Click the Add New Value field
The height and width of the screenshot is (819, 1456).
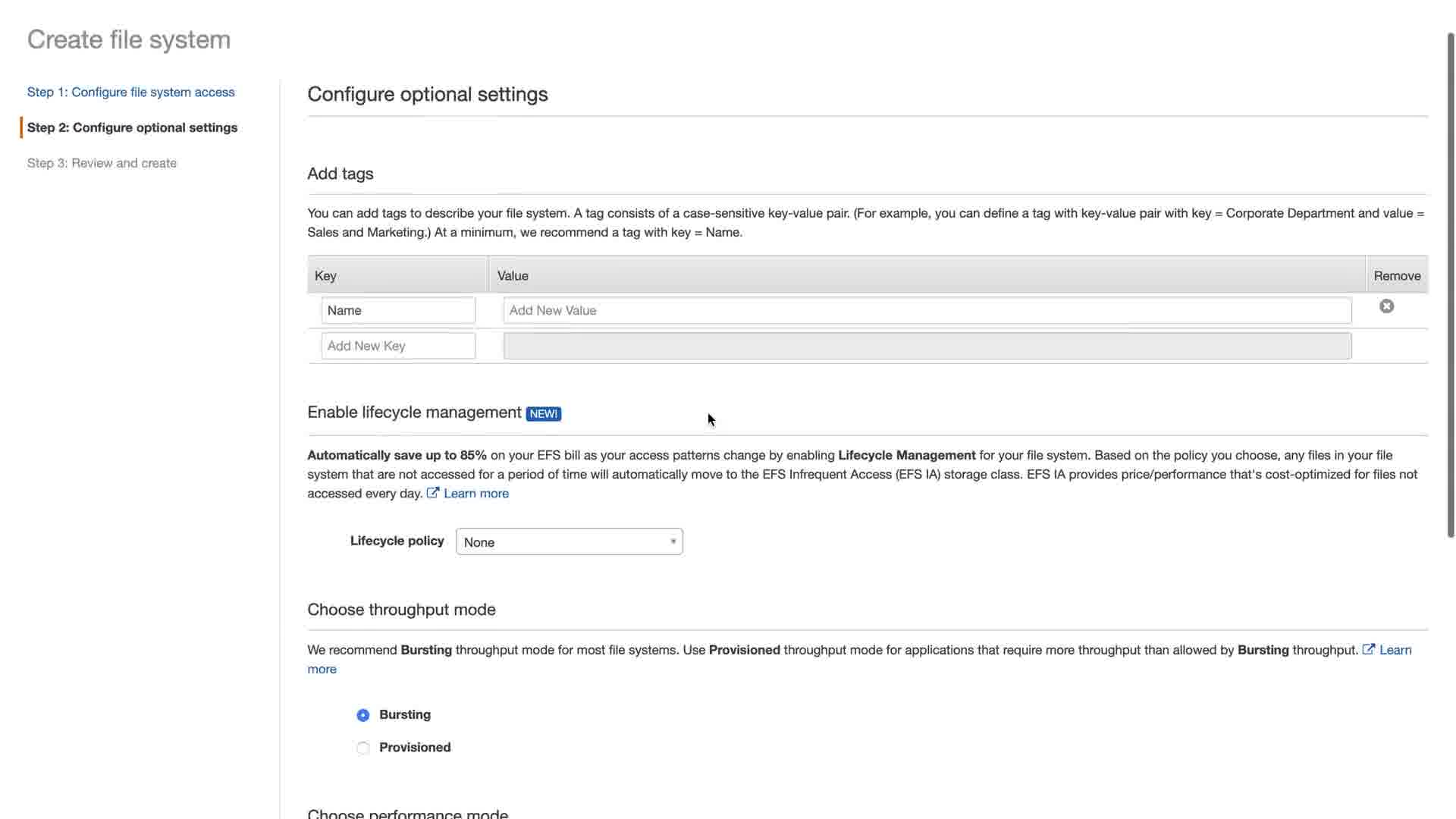[927, 310]
